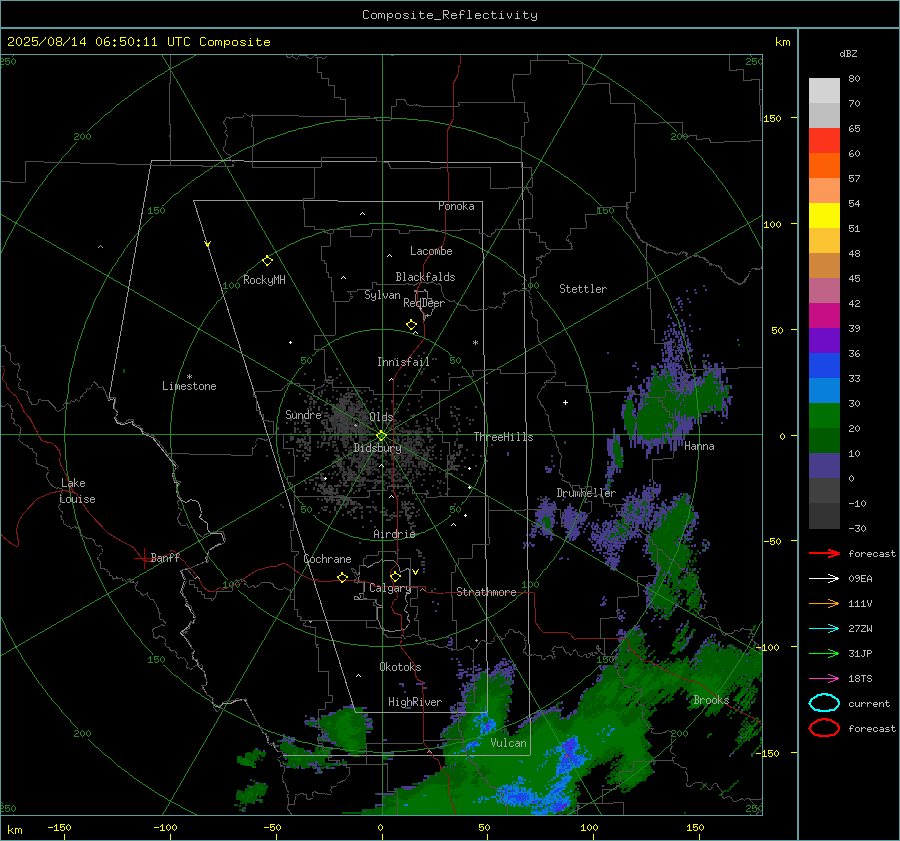Click the Stettler city label
The height and width of the screenshot is (841, 900).
583,289
